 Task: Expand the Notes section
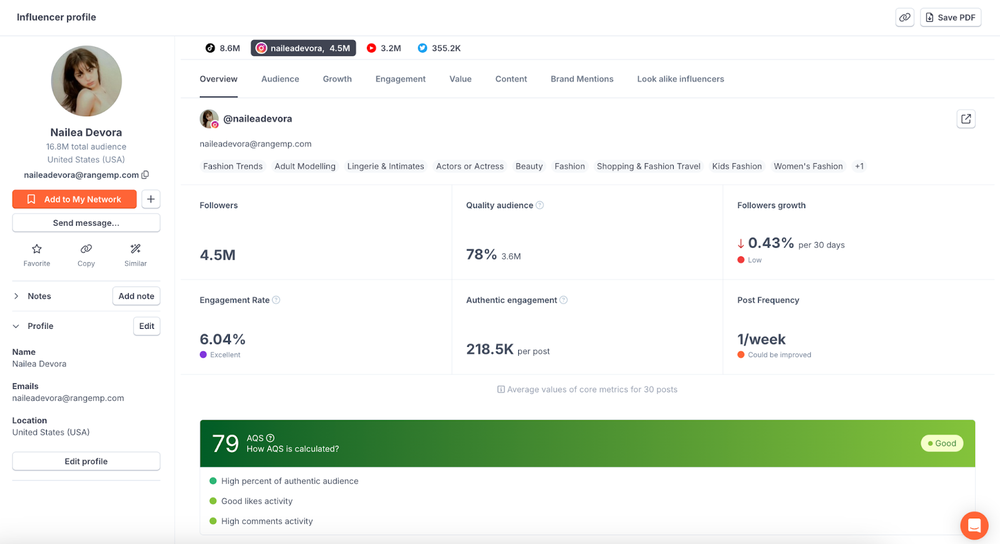coord(16,296)
